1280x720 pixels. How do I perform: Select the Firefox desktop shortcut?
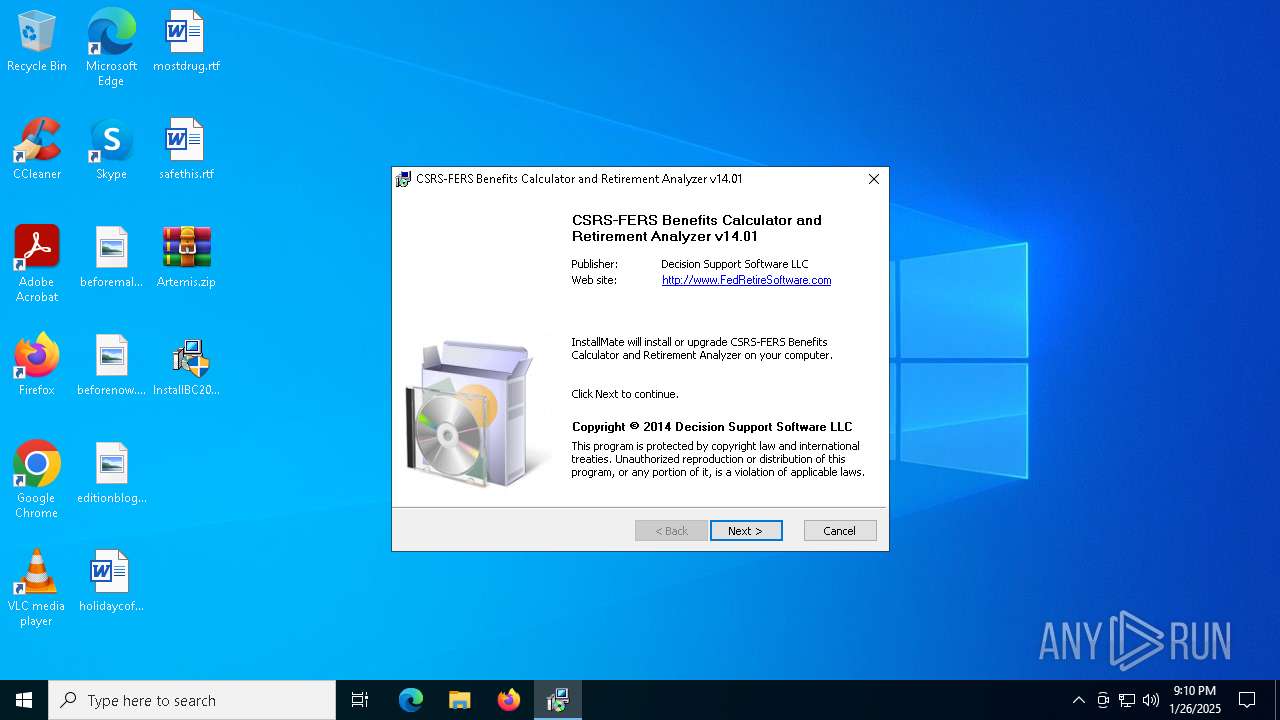click(x=37, y=365)
